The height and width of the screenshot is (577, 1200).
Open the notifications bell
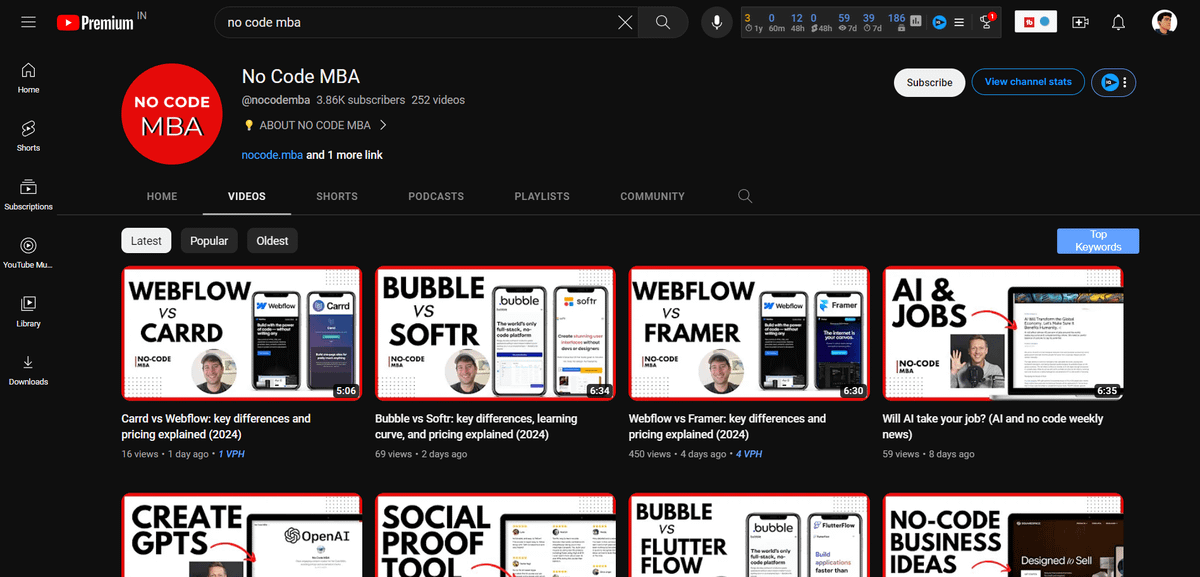[1118, 22]
